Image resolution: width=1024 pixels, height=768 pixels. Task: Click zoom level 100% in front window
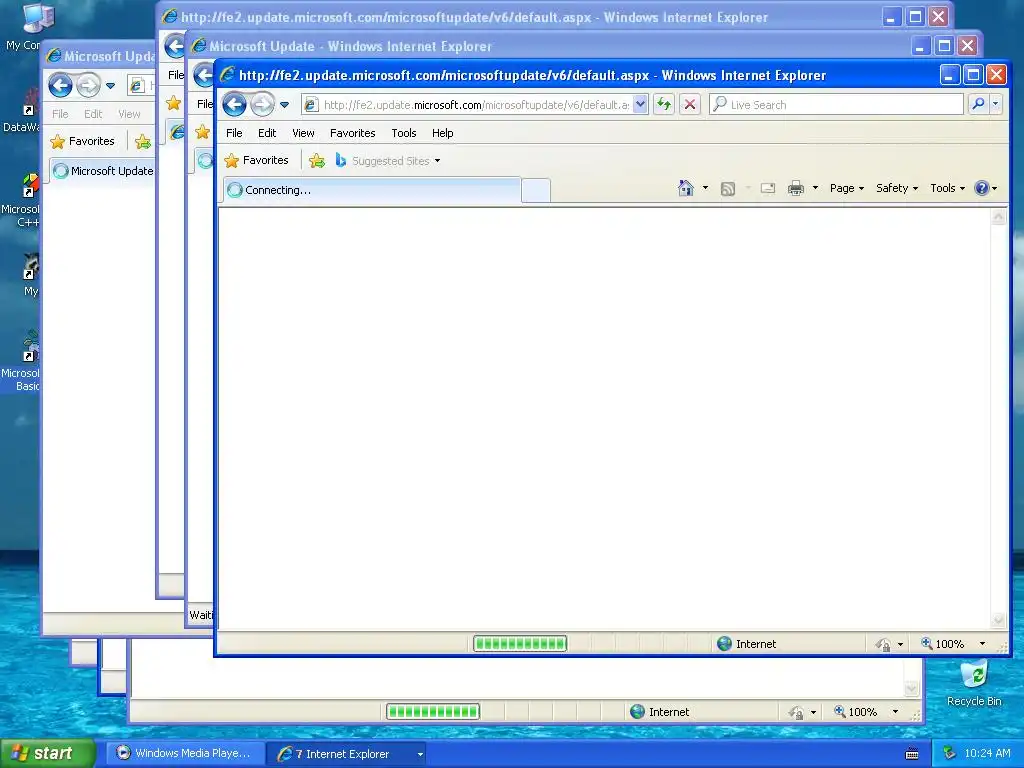point(943,644)
